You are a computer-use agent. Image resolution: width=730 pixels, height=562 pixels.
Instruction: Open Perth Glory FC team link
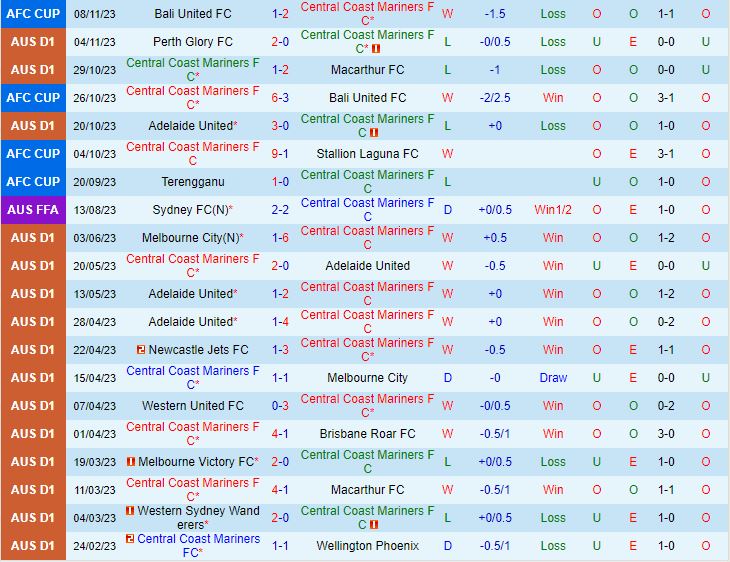coord(193,42)
